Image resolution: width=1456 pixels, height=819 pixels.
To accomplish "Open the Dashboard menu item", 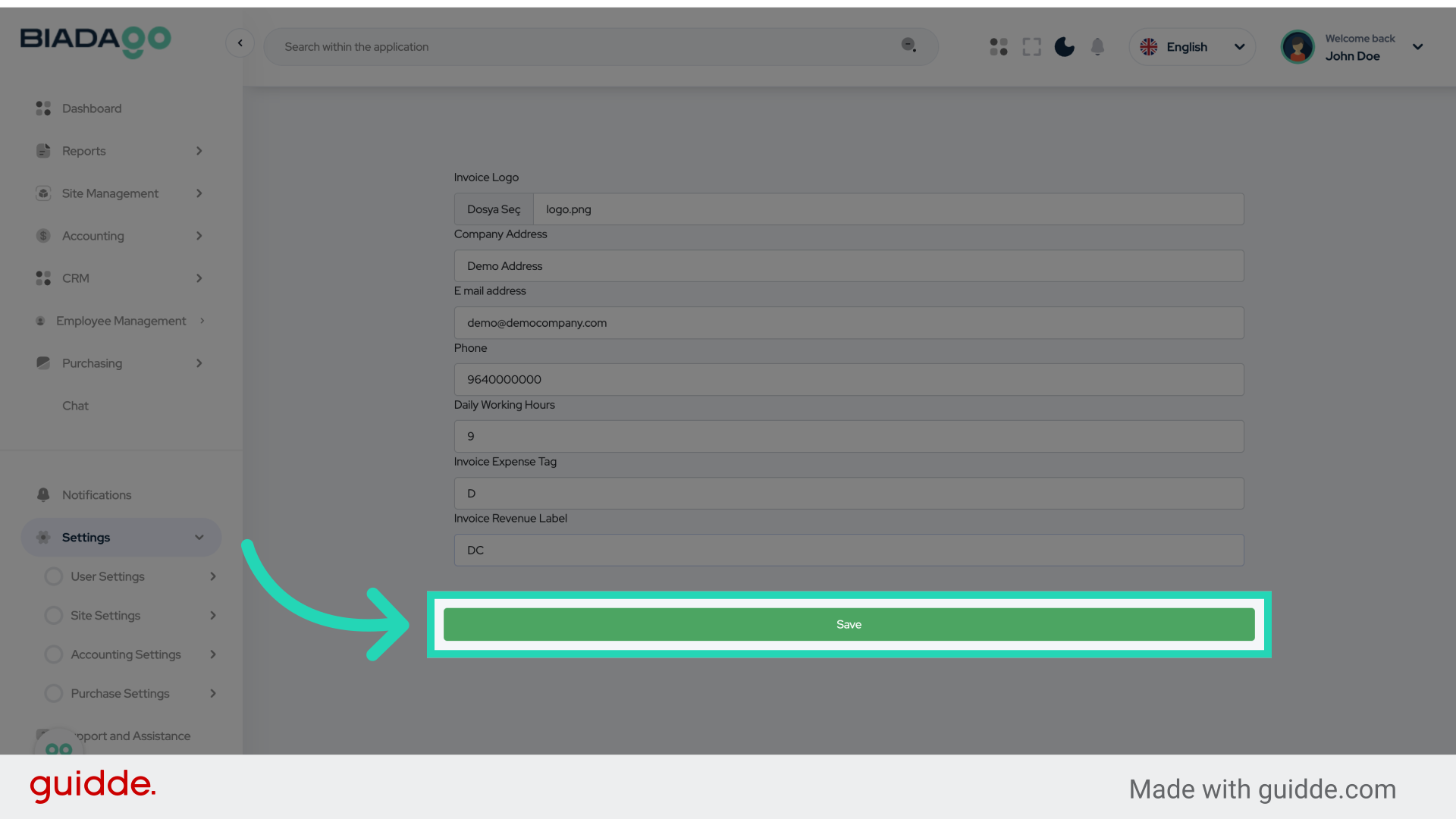I will click(x=92, y=108).
